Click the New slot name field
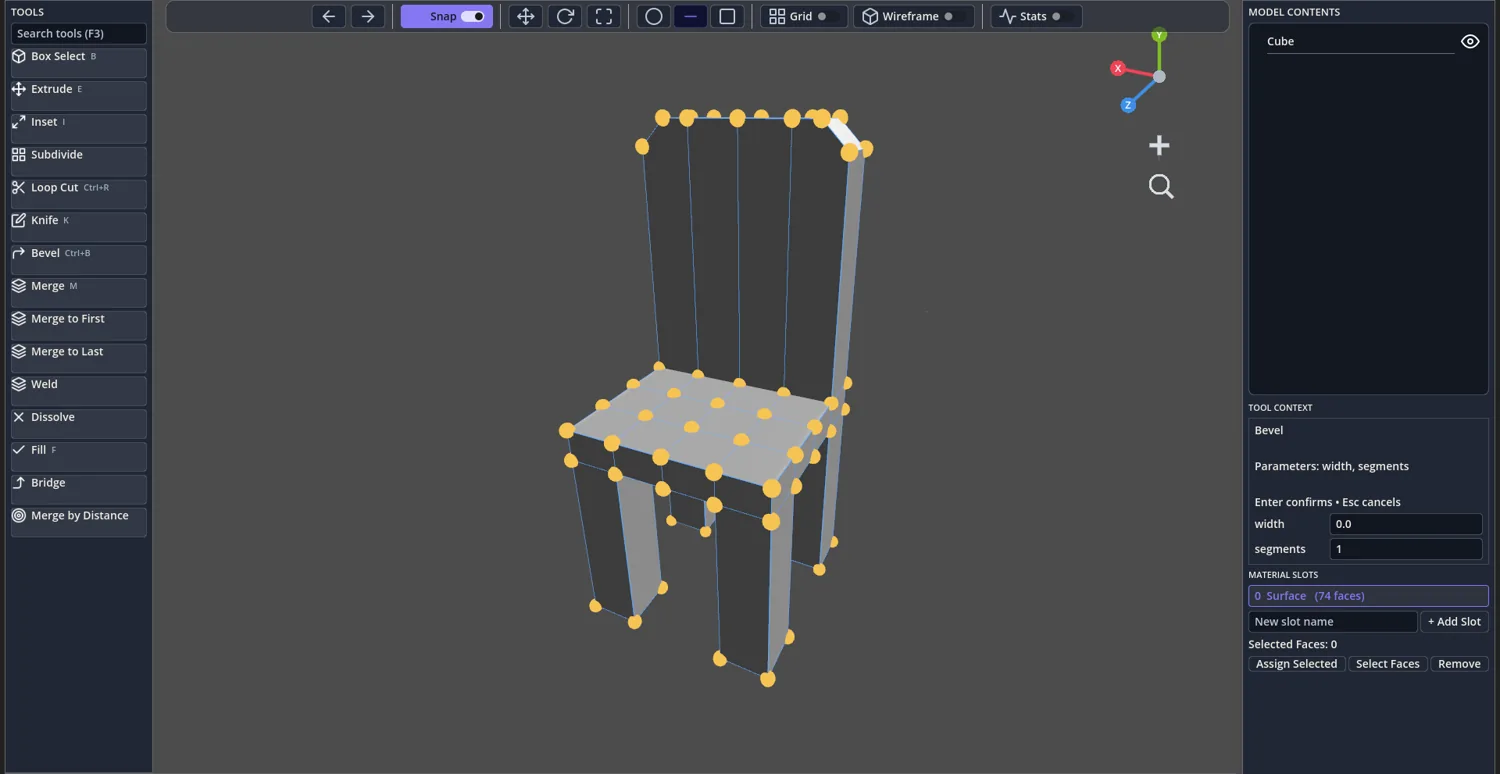Screen dimensions: 1500x774 1333,621
